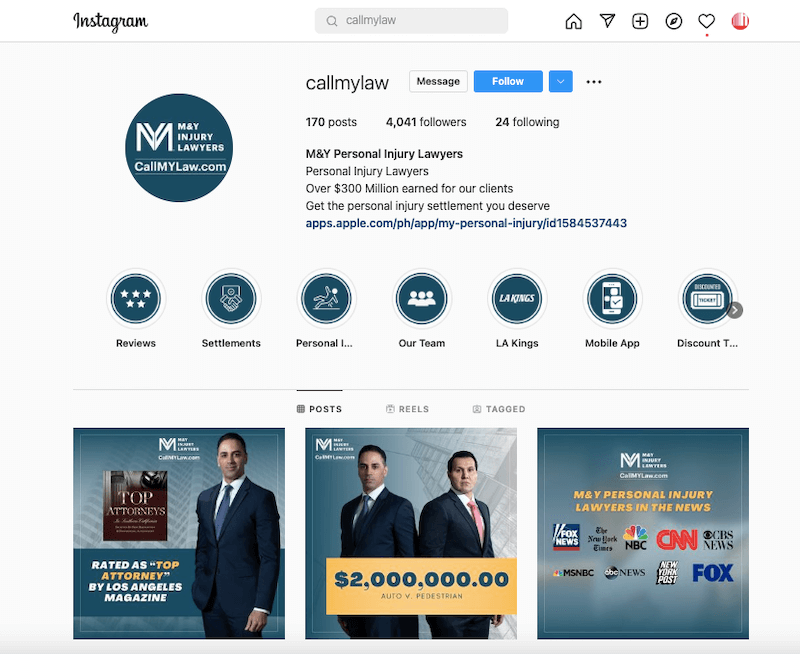
Task: View the Settlements story highlight
Action: pyautogui.click(x=231, y=299)
